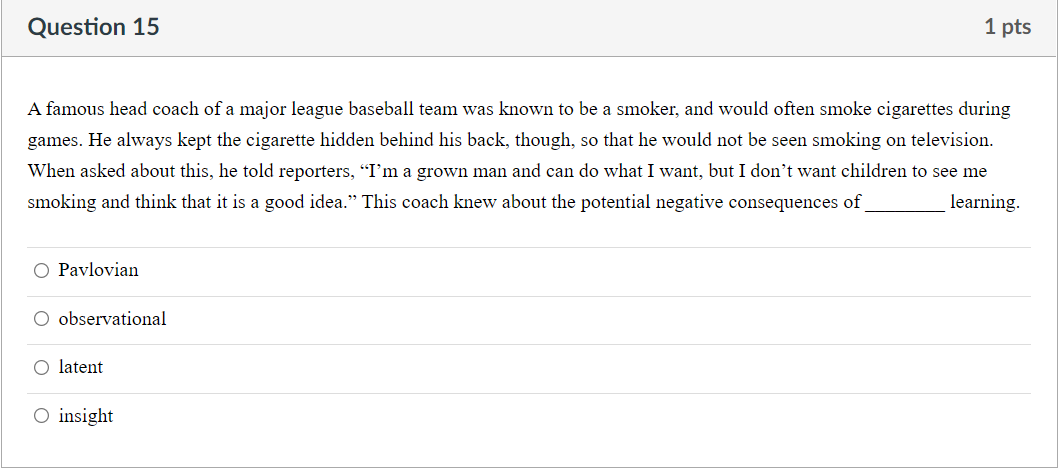This screenshot has height=471, width=1058.
Task: Click the word "television." in the question
Action: (952, 140)
